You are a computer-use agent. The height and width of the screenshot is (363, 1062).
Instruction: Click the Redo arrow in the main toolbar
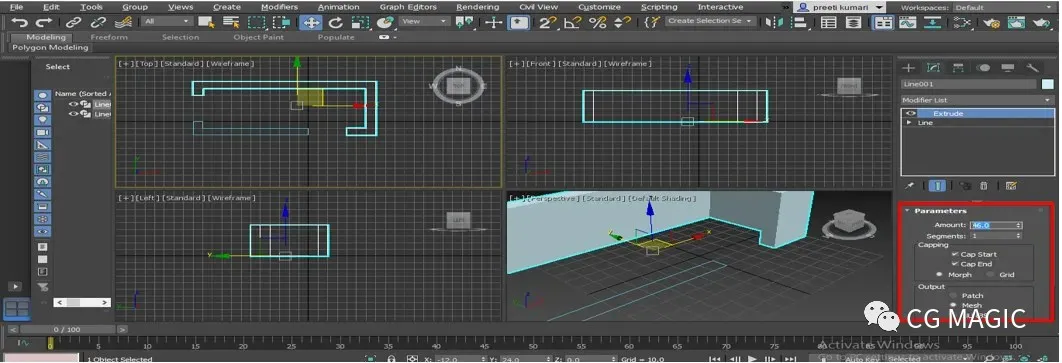point(43,22)
